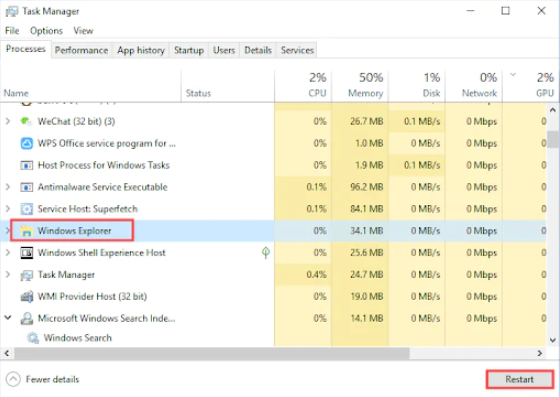560x397 pixels.
Task: Click the Task Manager title bar icon
Action: point(11,11)
